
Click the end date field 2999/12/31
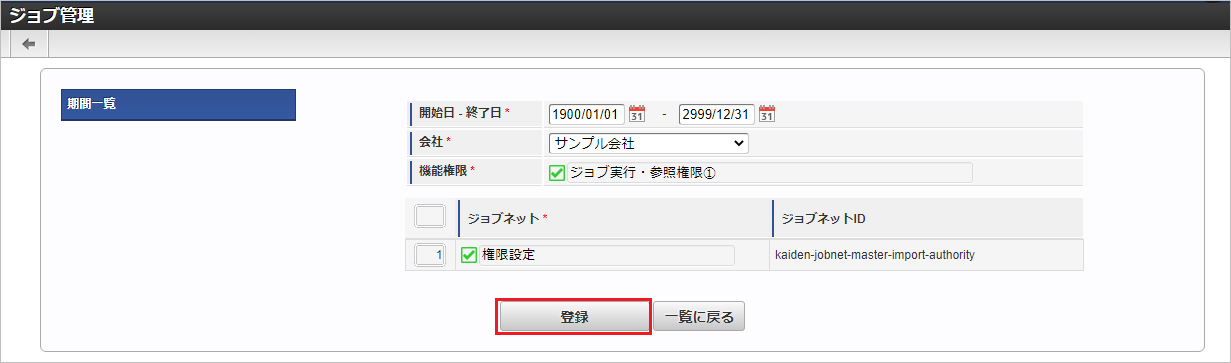click(x=717, y=114)
